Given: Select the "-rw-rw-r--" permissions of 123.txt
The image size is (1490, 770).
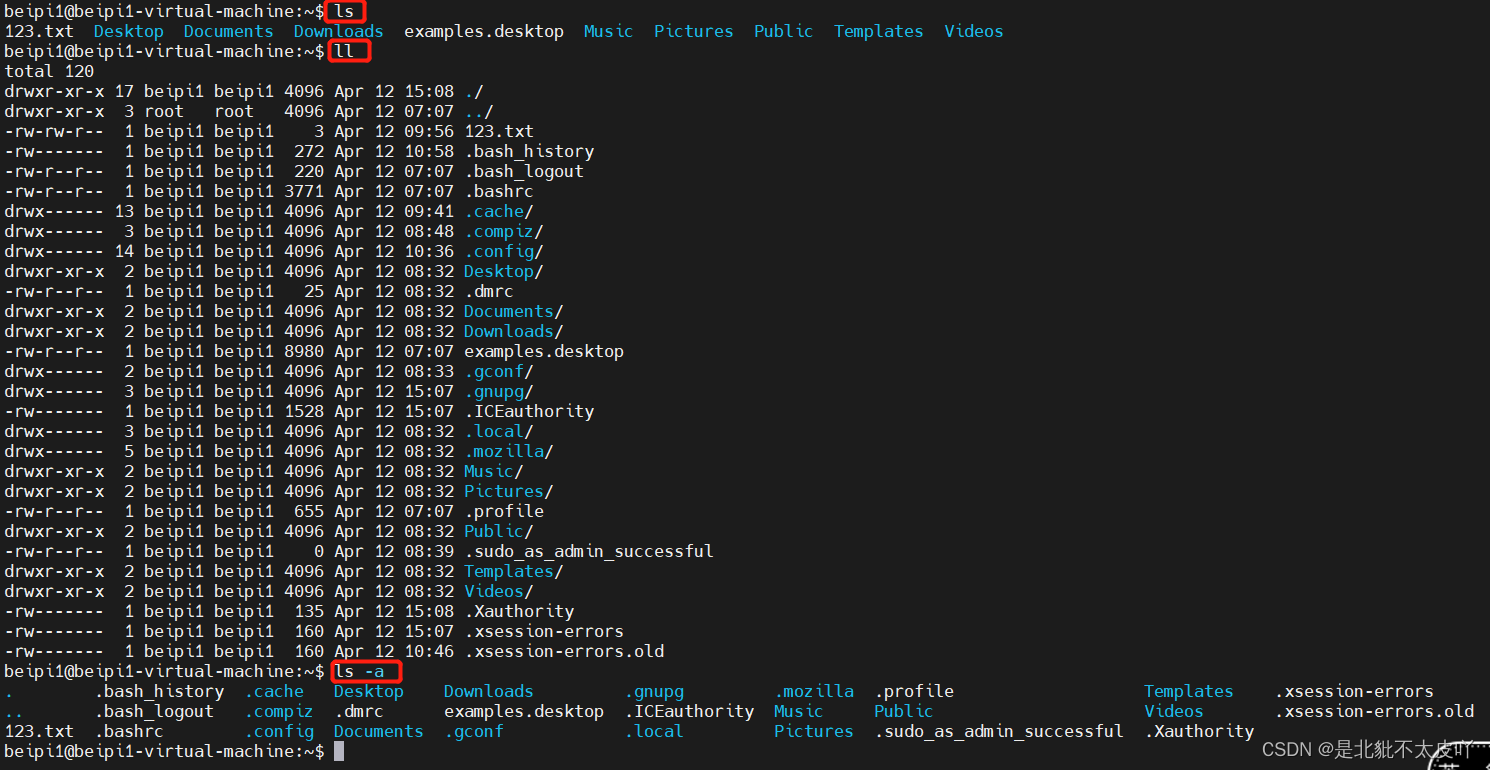Looking at the screenshot, I should click(54, 131).
